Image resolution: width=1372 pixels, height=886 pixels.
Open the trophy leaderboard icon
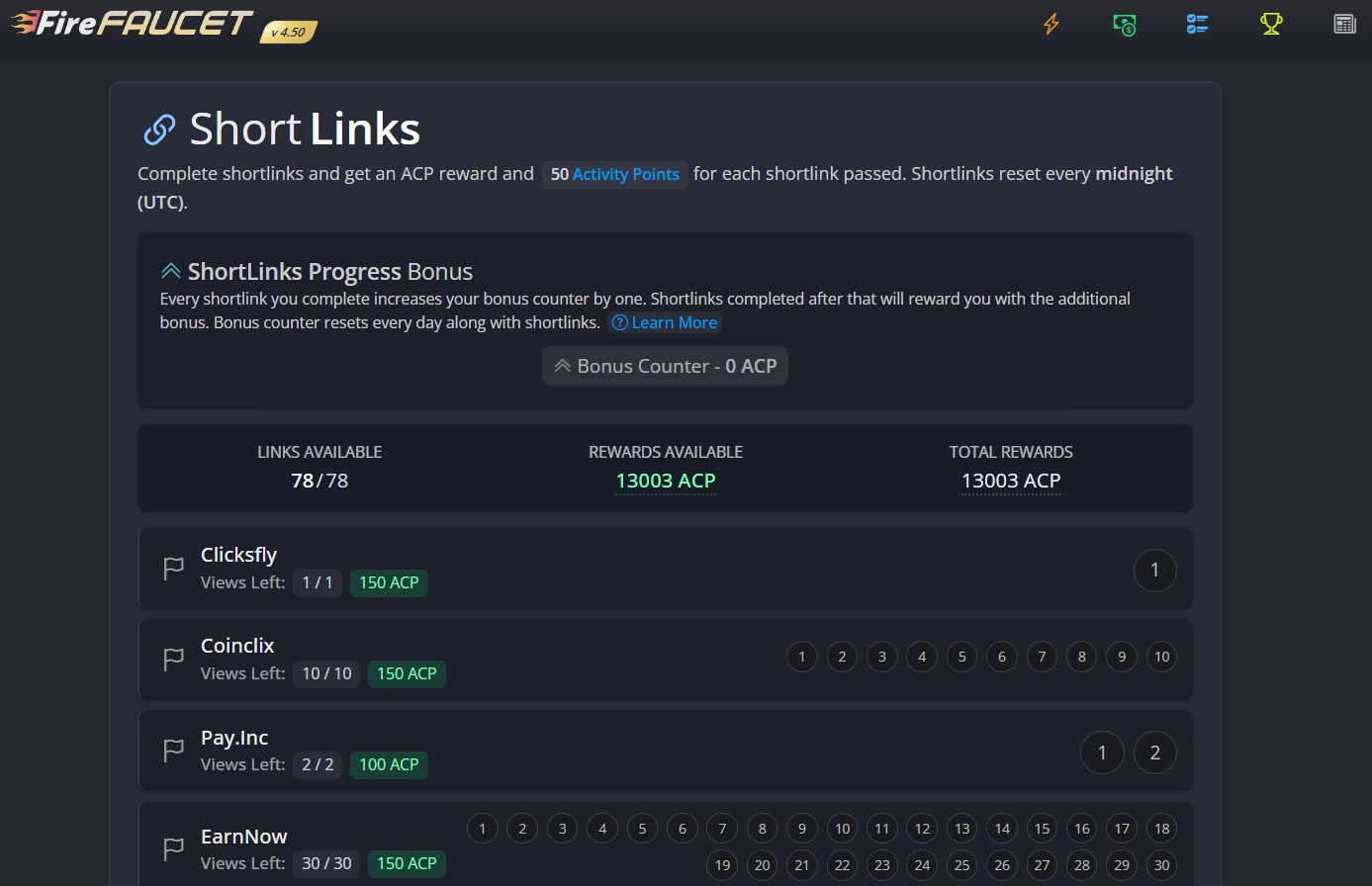[x=1271, y=24]
